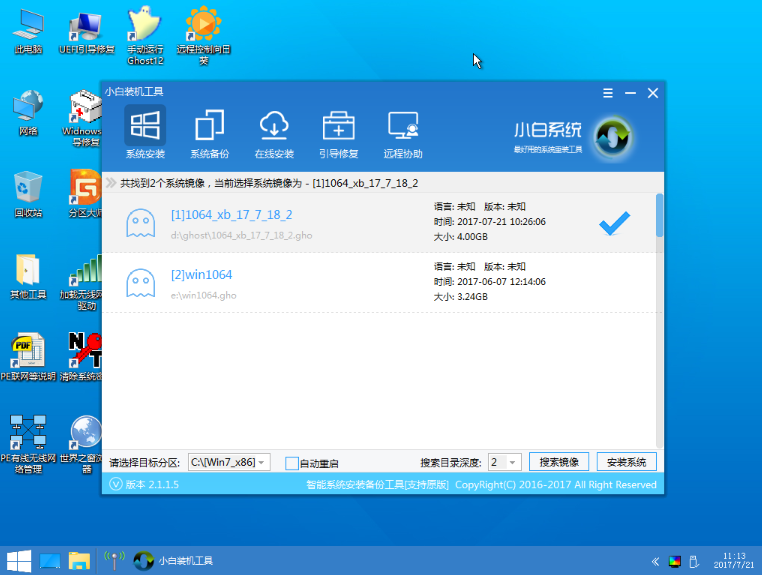Screen dimensions: 762x575
Task: Select the 系统安装 toolbar icon
Action: 145,132
